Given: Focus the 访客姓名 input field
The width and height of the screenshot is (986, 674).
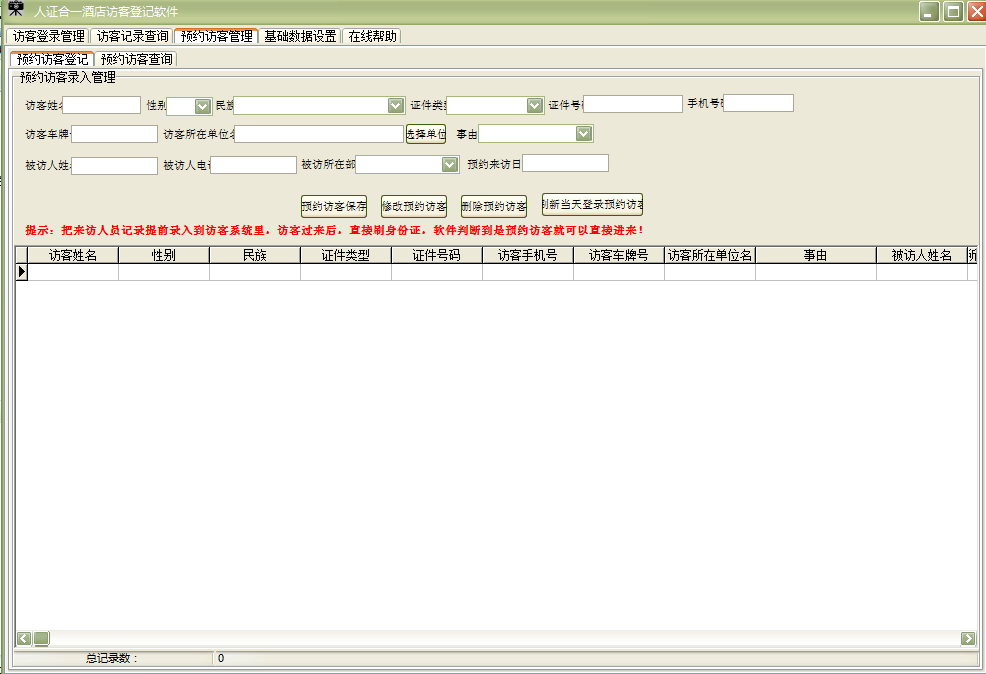Looking at the screenshot, I should coord(101,105).
